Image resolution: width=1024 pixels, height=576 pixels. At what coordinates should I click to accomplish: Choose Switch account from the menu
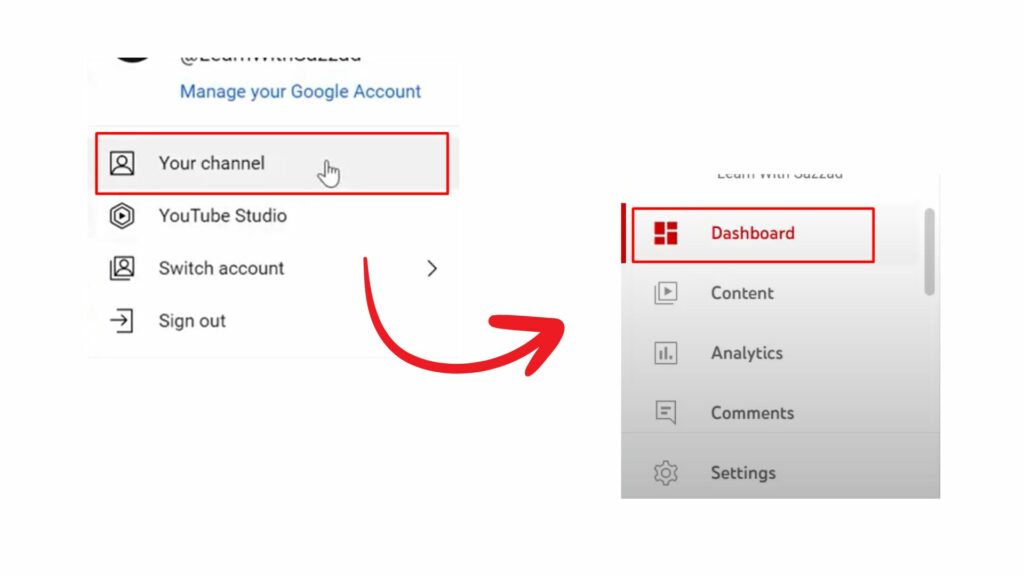pos(220,268)
